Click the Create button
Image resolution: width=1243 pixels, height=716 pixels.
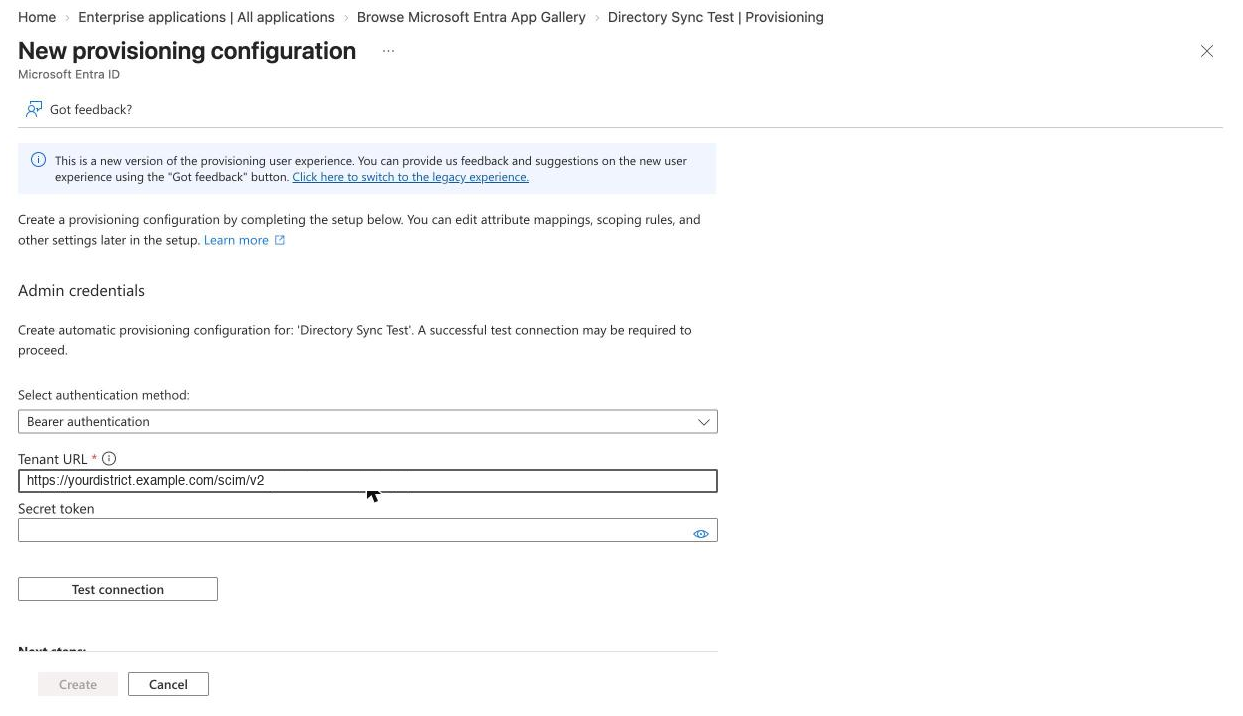[x=78, y=684]
